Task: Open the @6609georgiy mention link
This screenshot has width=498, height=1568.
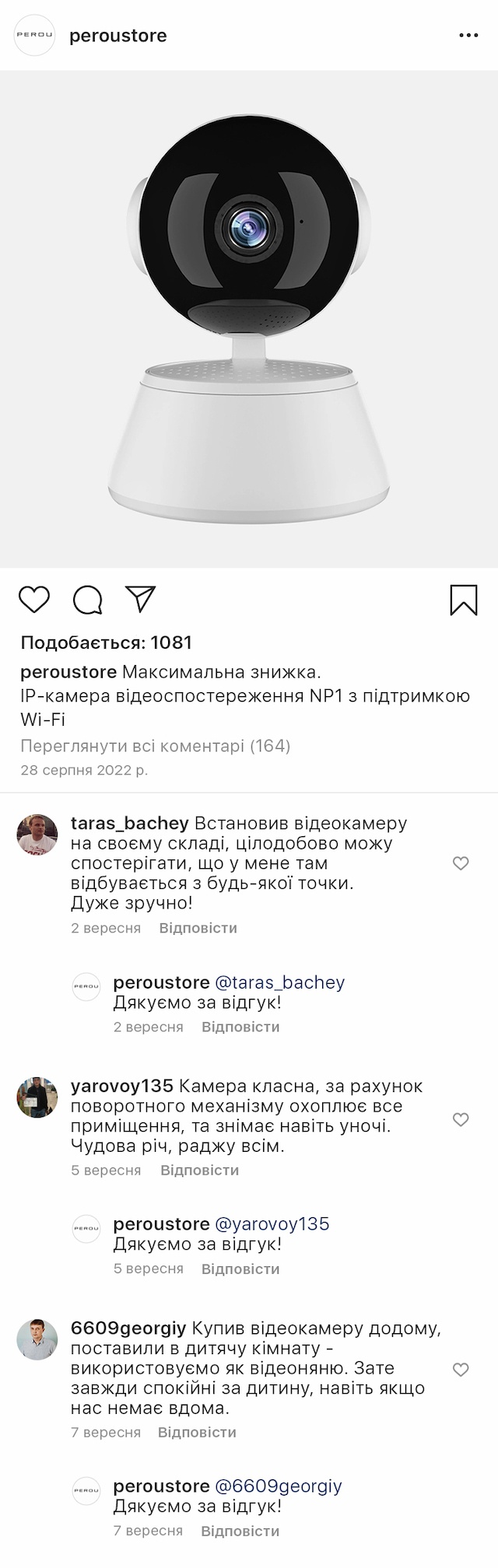Action: click(278, 1486)
